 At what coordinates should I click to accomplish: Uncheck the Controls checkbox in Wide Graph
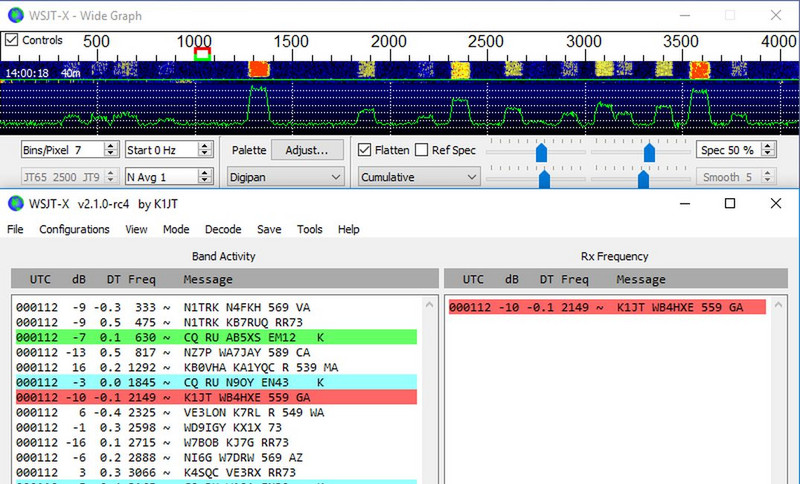11,40
